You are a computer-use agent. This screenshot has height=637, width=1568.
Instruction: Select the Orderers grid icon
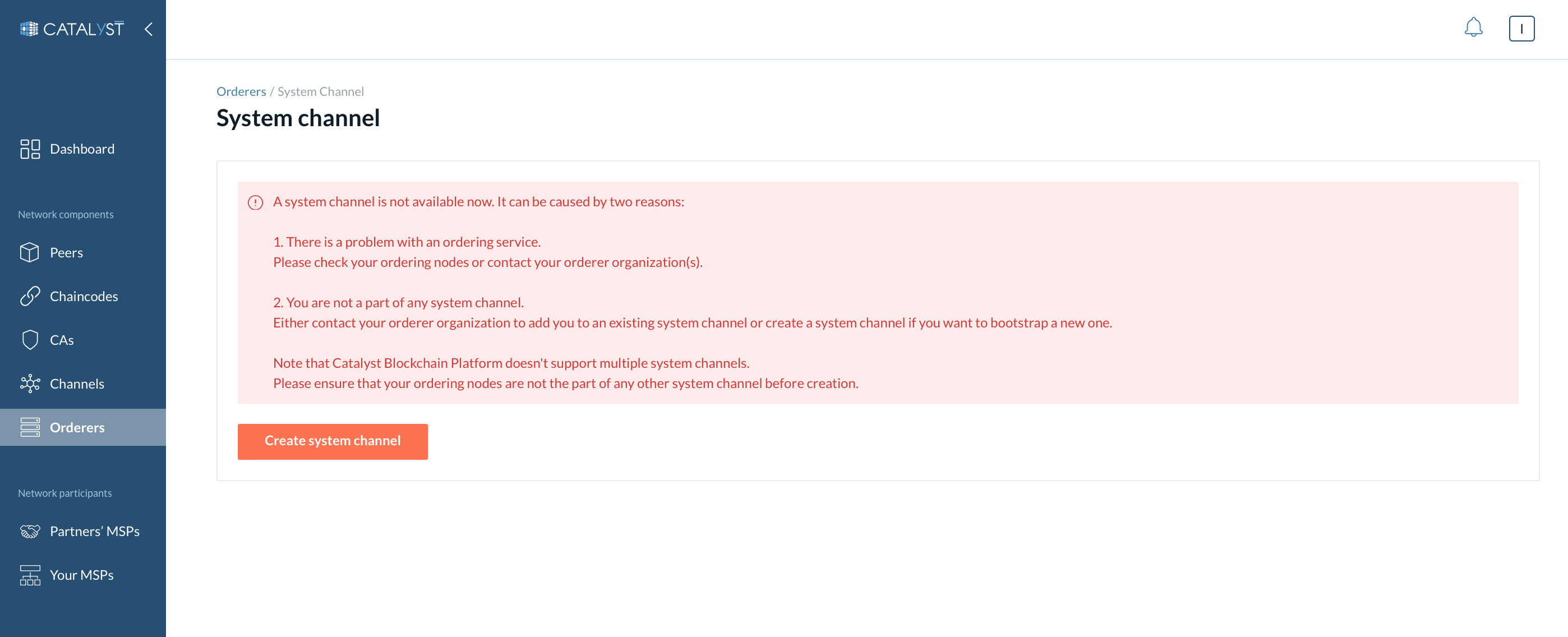coord(29,427)
